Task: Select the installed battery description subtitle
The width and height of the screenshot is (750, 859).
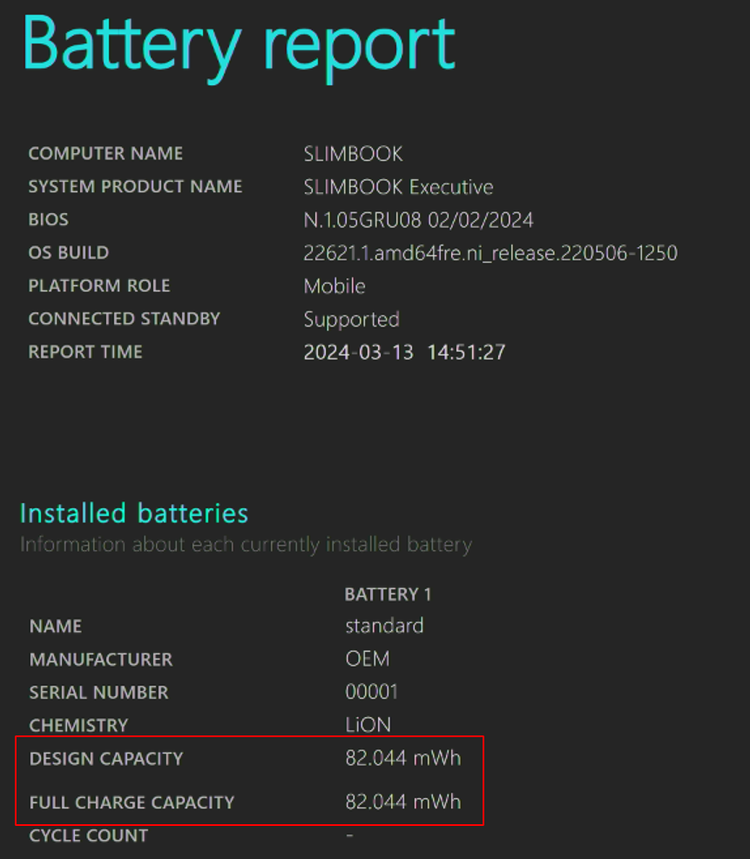Action: point(245,545)
